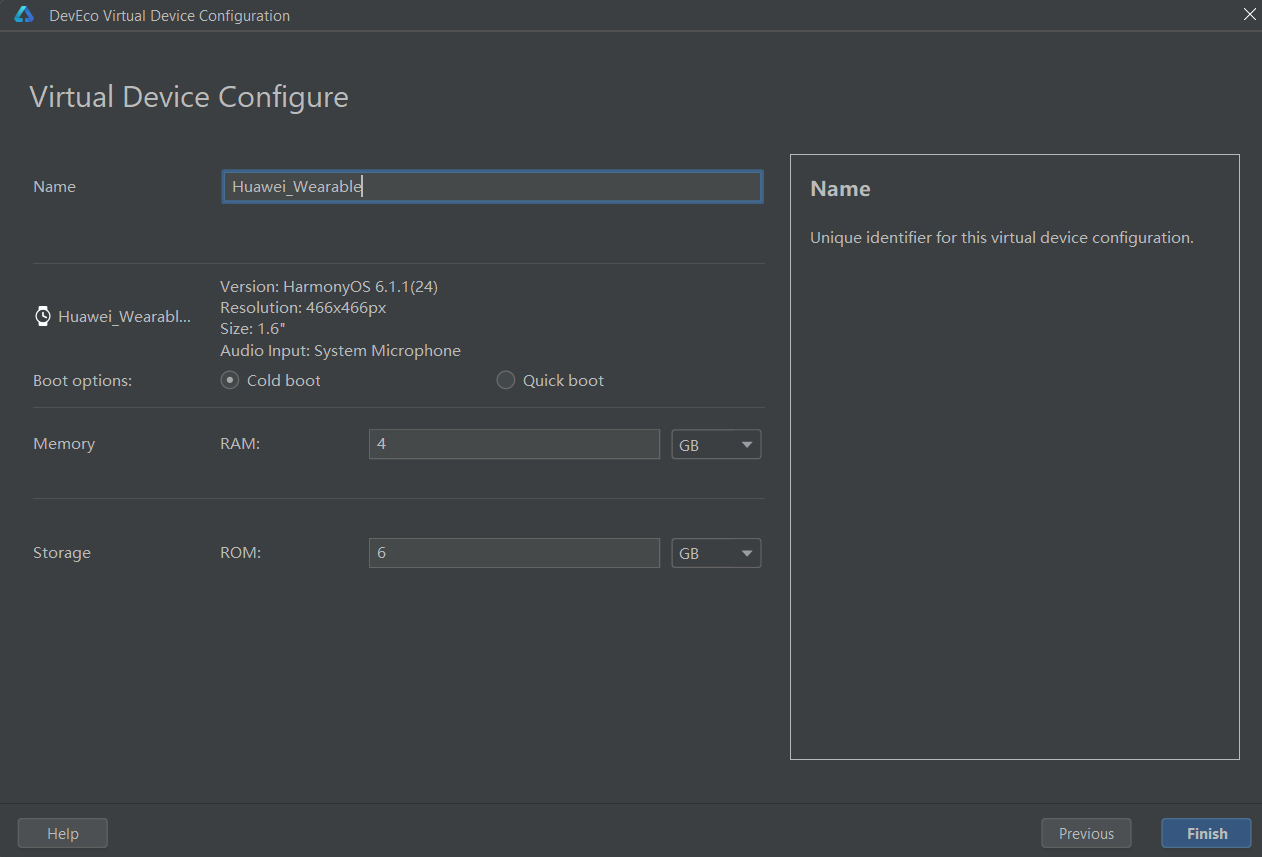The height and width of the screenshot is (857, 1262).
Task: Click the ROM: label
Action: (240, 553)
